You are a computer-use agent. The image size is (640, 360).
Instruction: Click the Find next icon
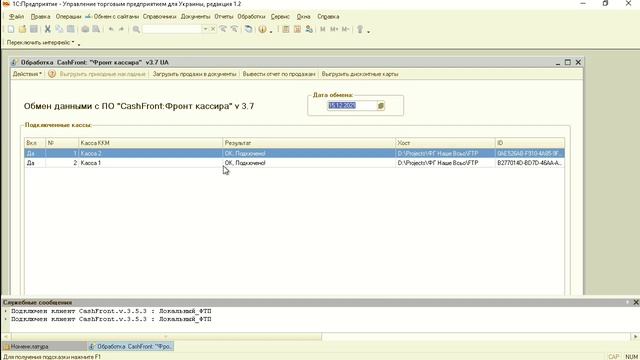(x=223, y=29)
